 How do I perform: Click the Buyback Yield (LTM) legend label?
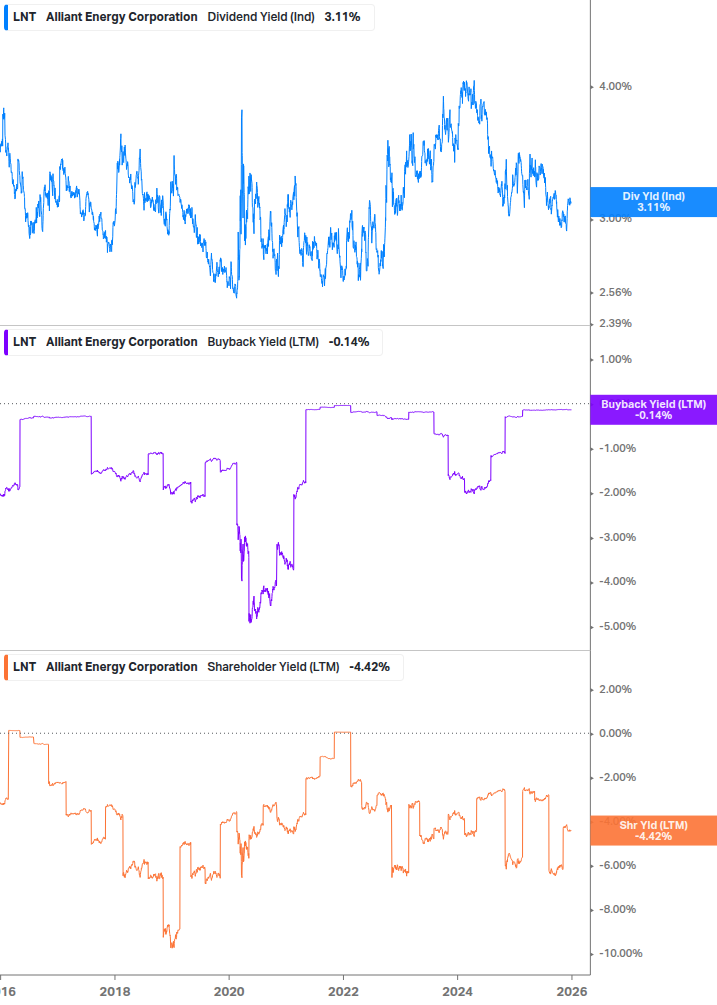(263, 342)
